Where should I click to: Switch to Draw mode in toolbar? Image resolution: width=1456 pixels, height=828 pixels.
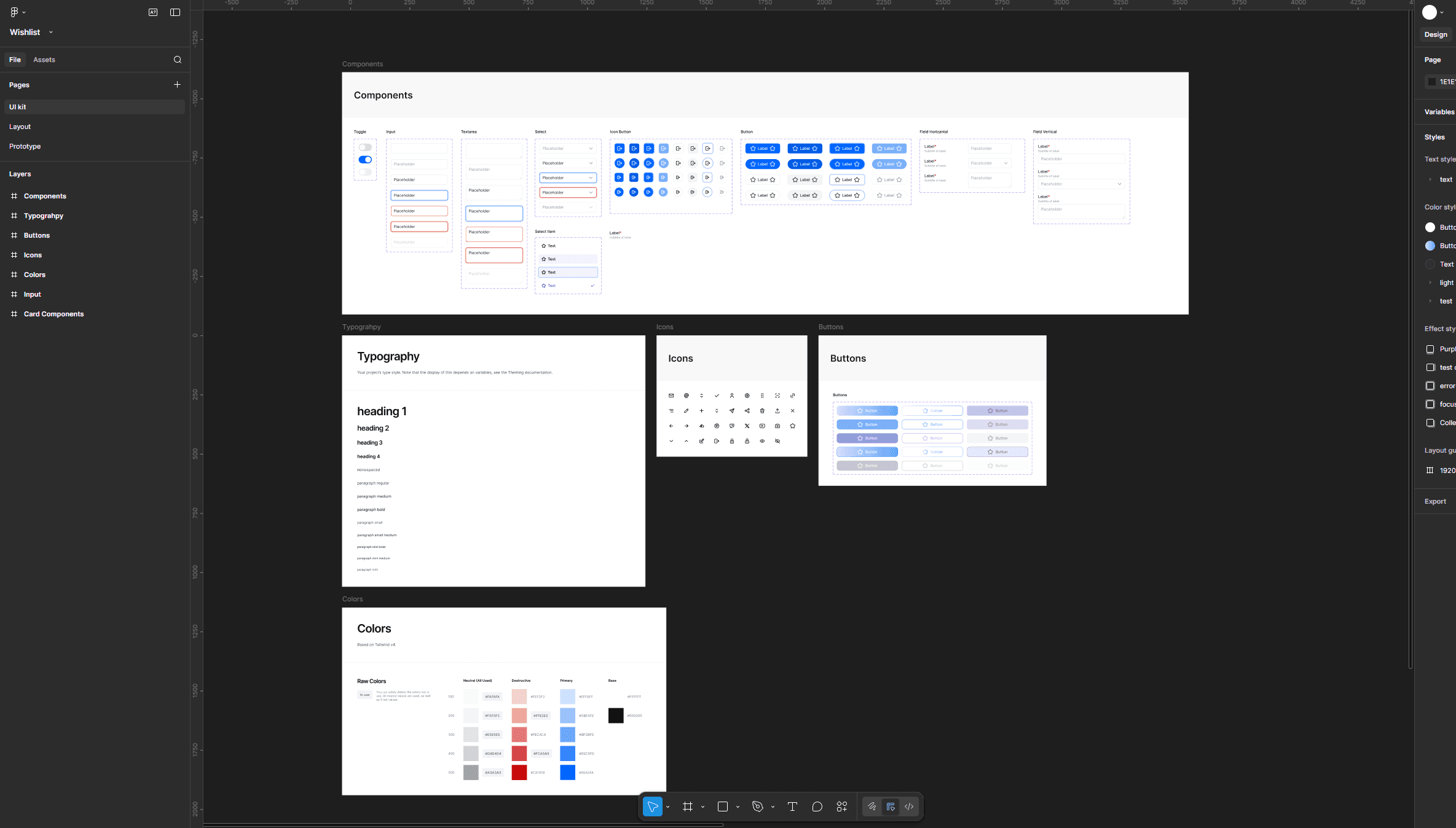[872, 807]
